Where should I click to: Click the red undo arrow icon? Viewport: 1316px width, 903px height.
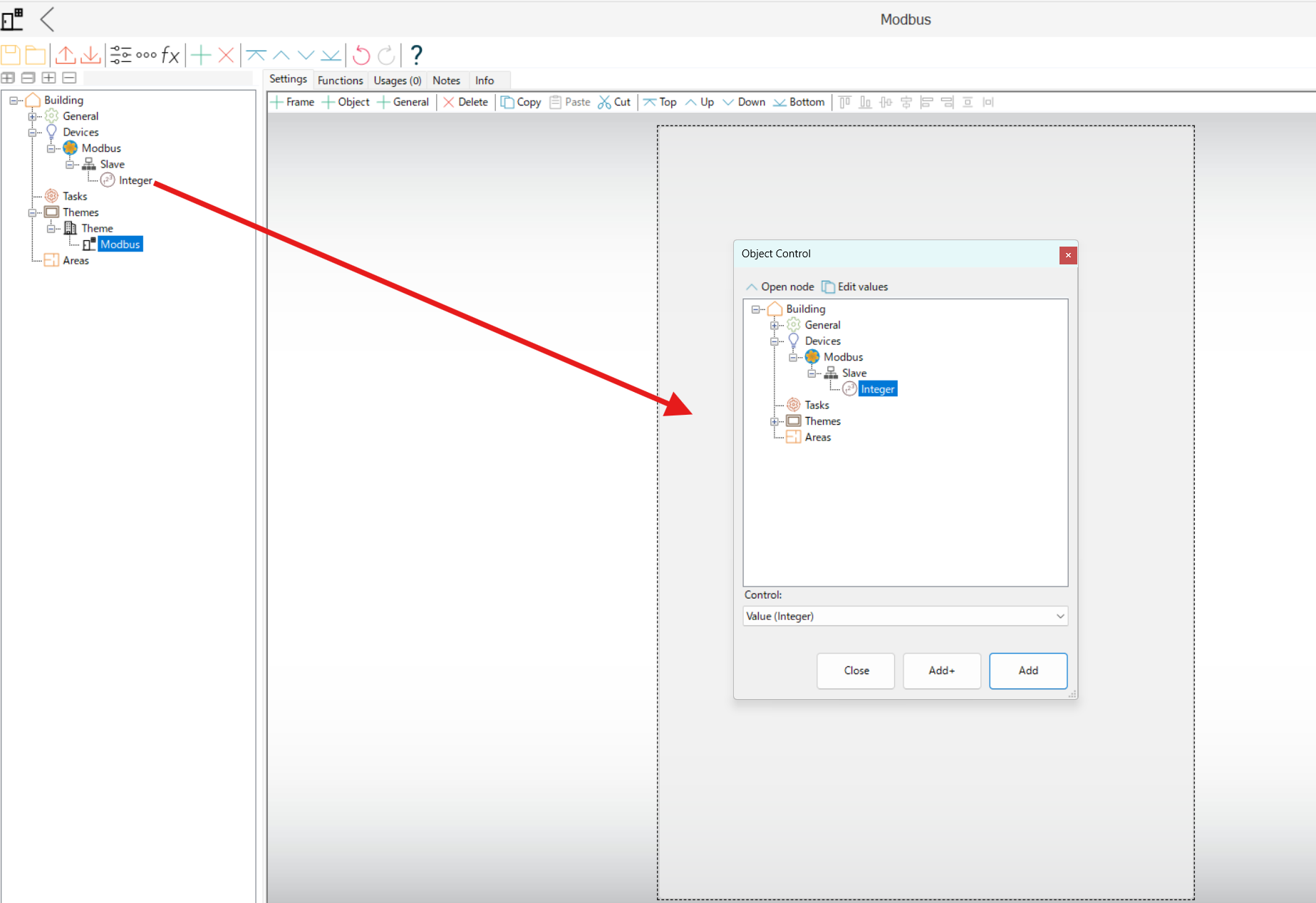pyautogui.click(x=361, y=55)
